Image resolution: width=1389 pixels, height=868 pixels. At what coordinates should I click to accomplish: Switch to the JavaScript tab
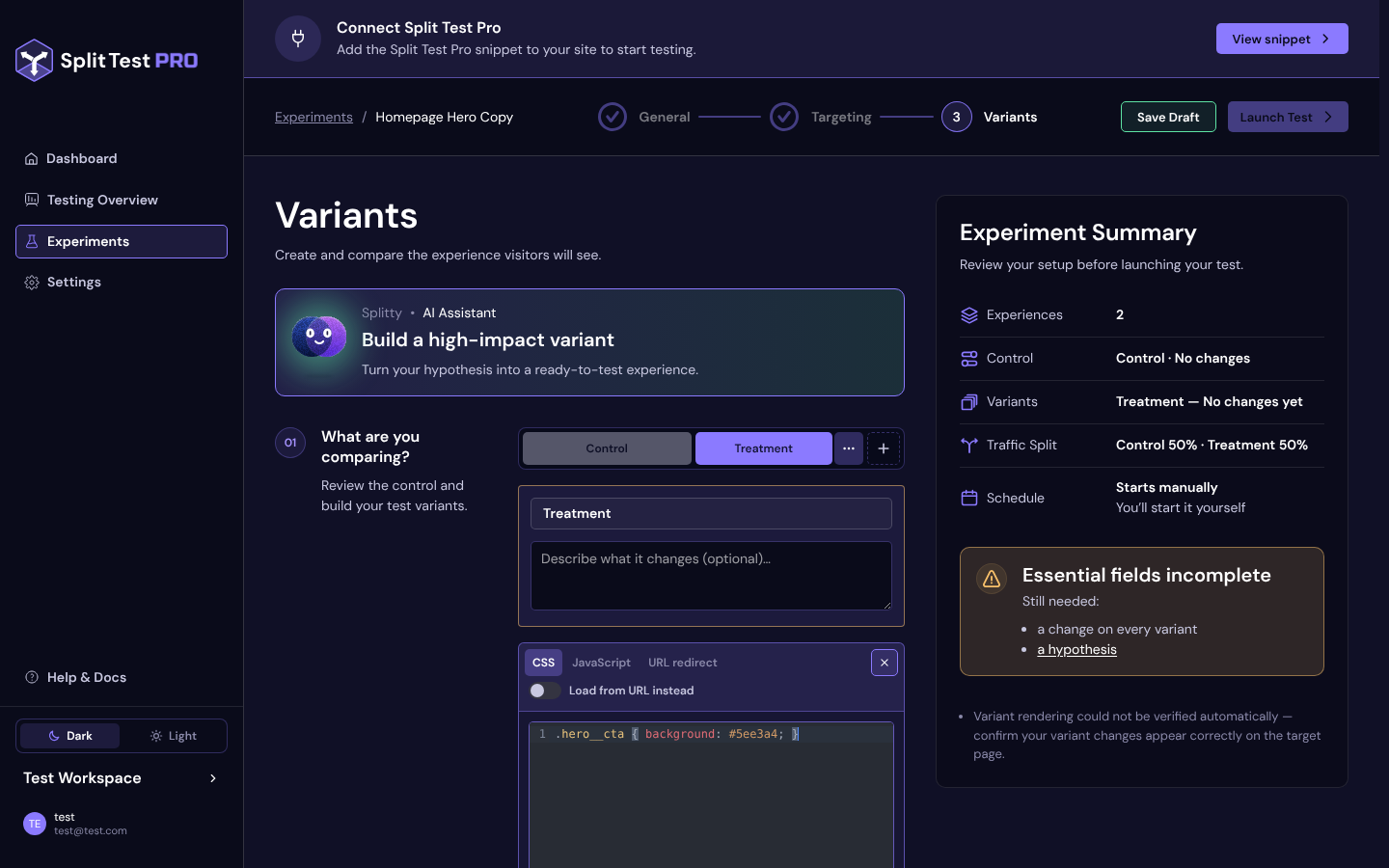click(x=601, y=663)
